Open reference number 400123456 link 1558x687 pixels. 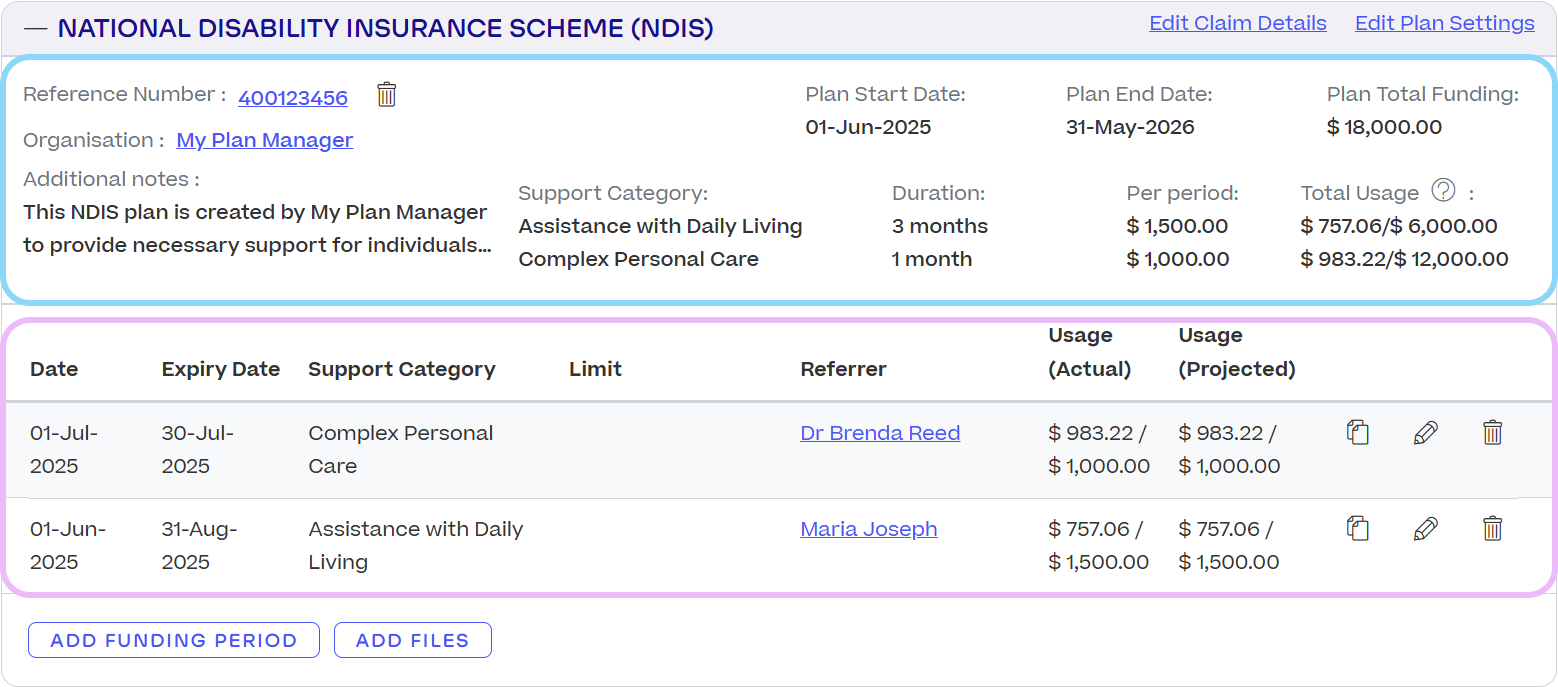293,98
